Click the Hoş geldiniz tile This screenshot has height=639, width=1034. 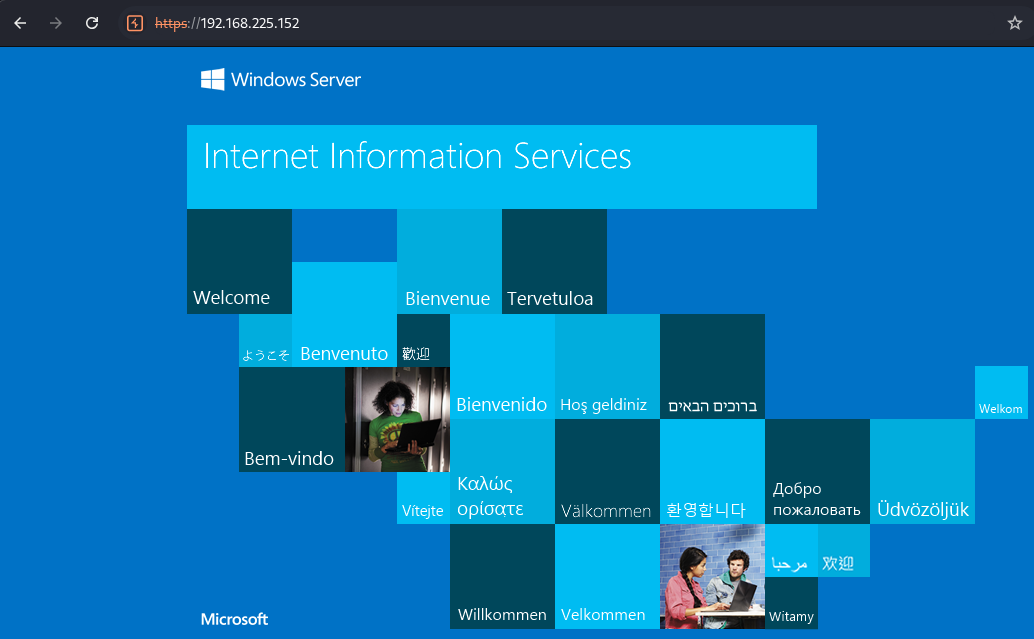607,366
